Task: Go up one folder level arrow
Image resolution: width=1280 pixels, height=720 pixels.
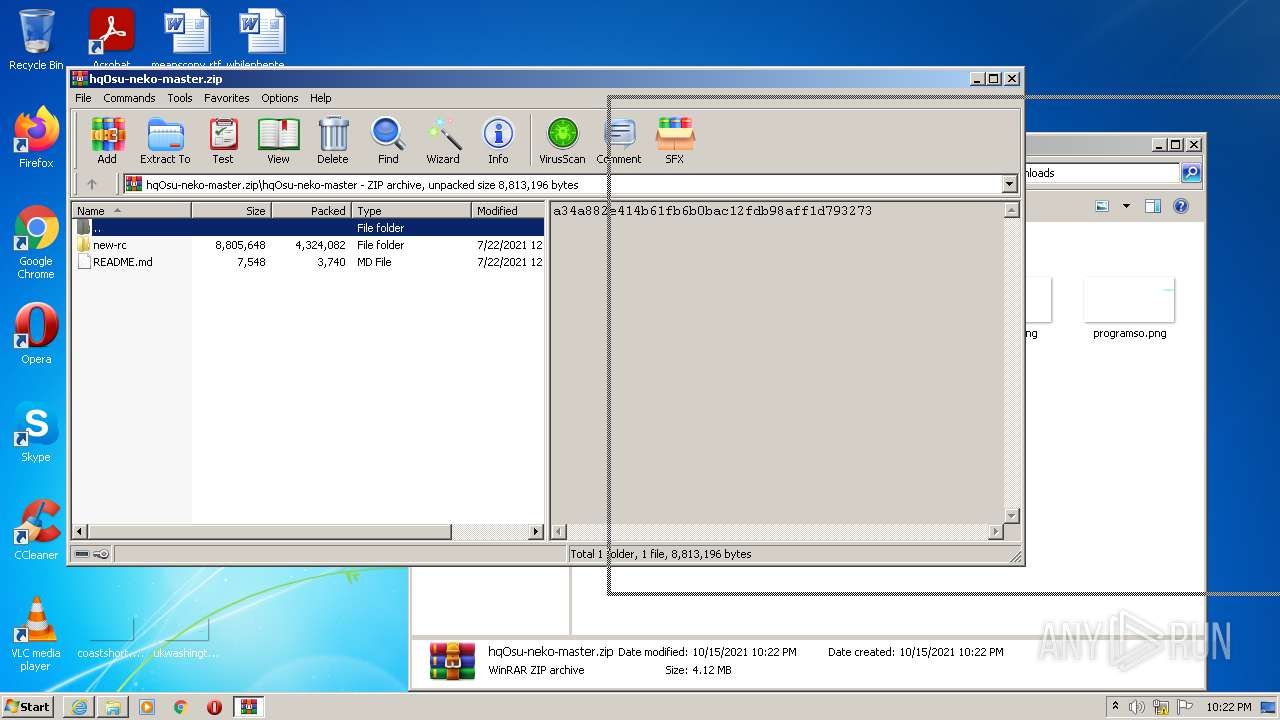Action: point(92,184)
